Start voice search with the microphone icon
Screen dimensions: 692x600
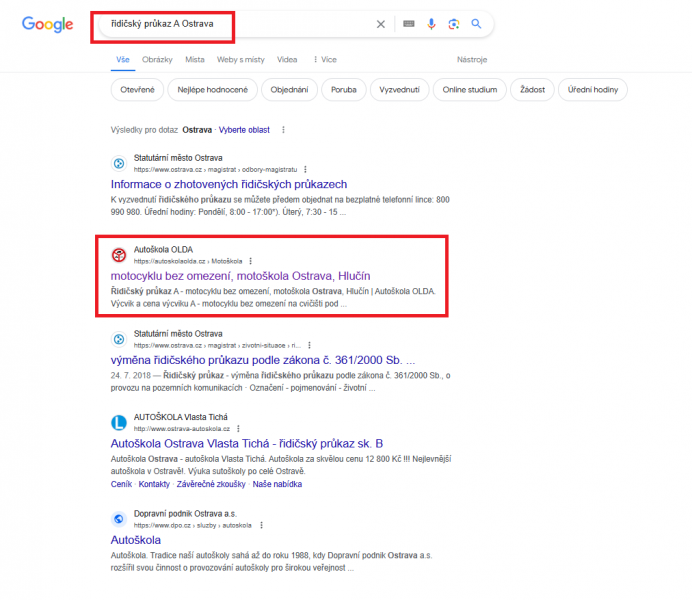431,24
